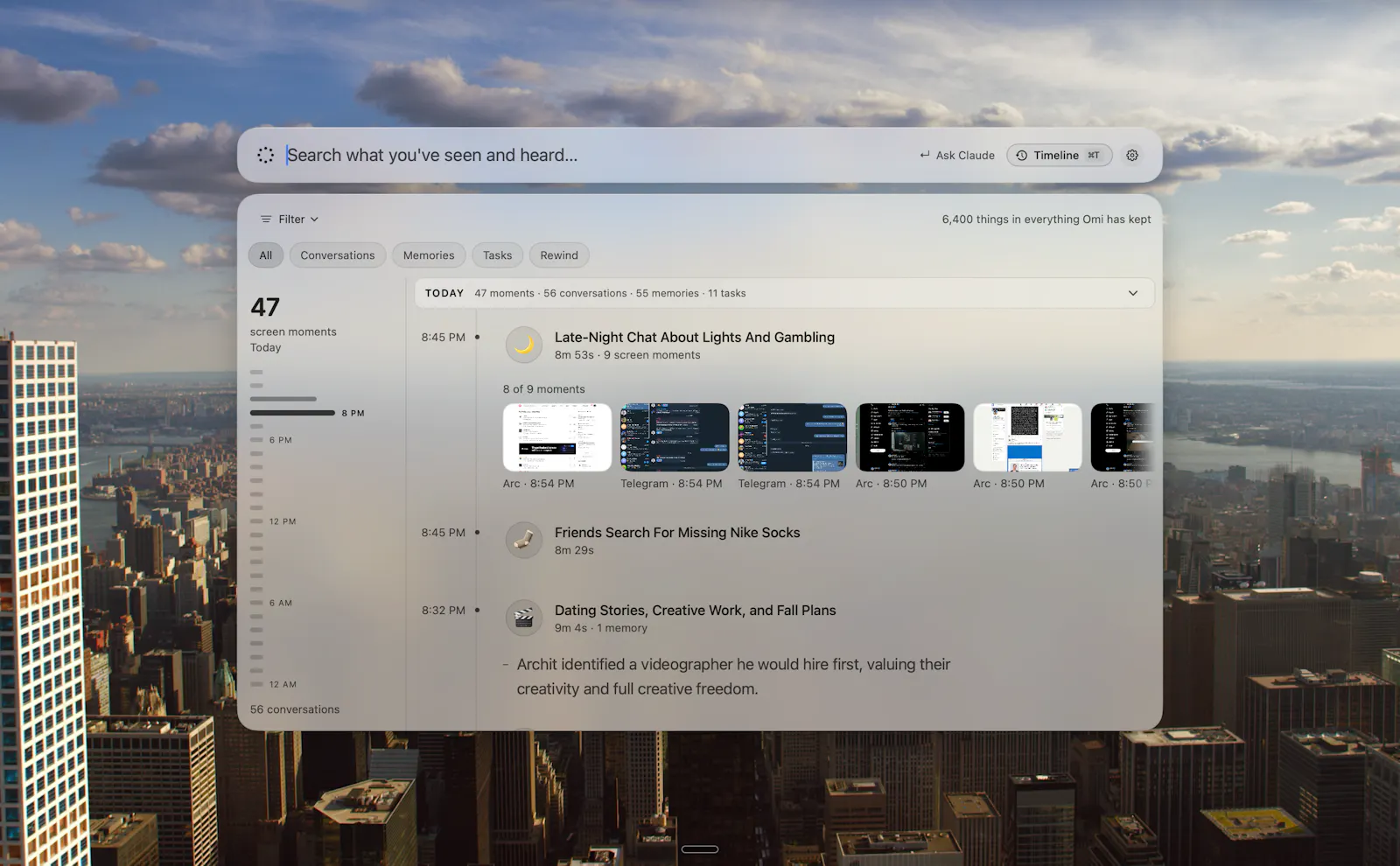The width and height of the screenshot is (1400, 866).
Task: Select the Tasks filter
Action: pyautogui.click(x=497, y=255)
